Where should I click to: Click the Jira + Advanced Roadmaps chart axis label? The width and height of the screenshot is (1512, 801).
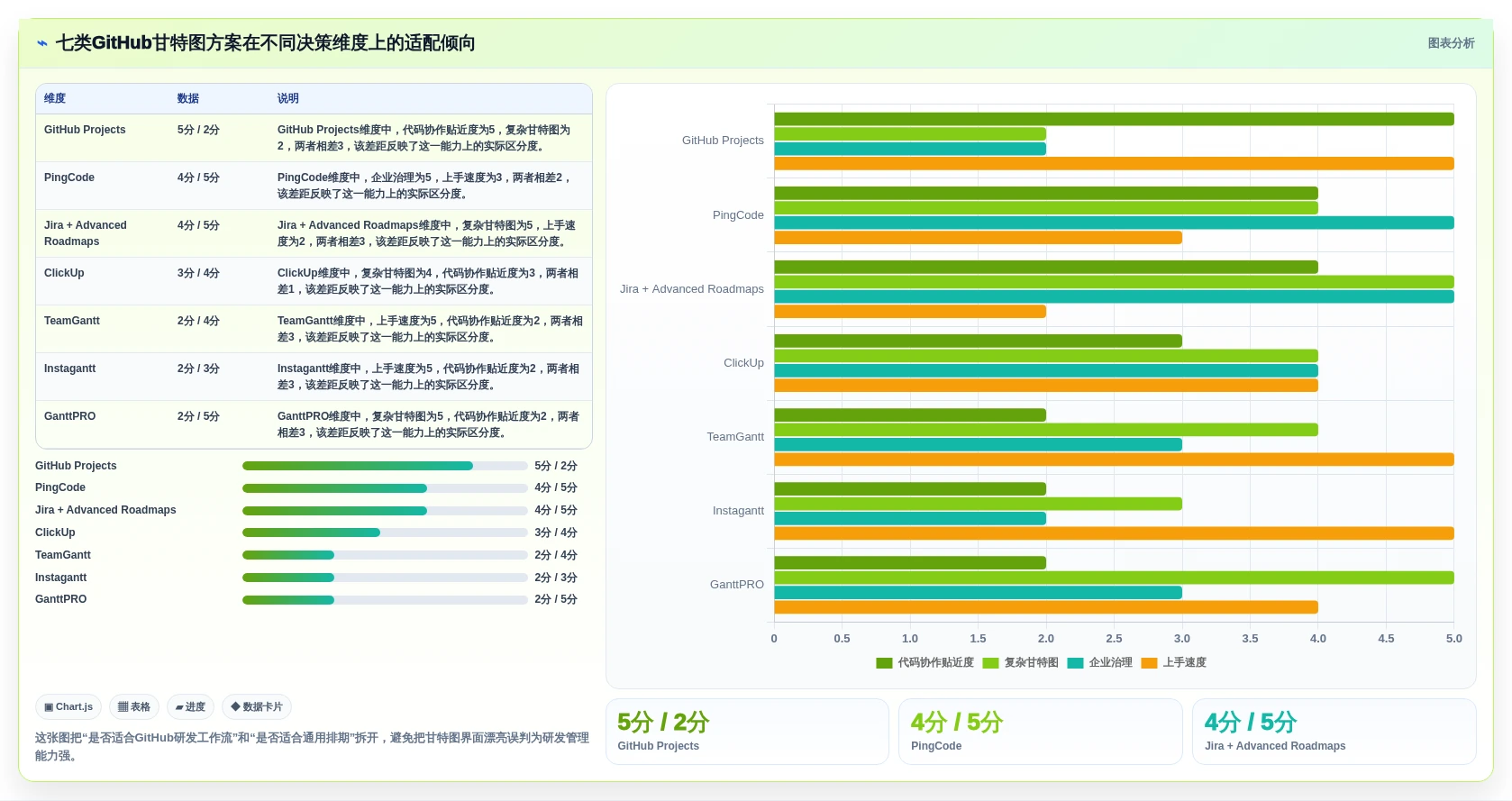[692, 289]
